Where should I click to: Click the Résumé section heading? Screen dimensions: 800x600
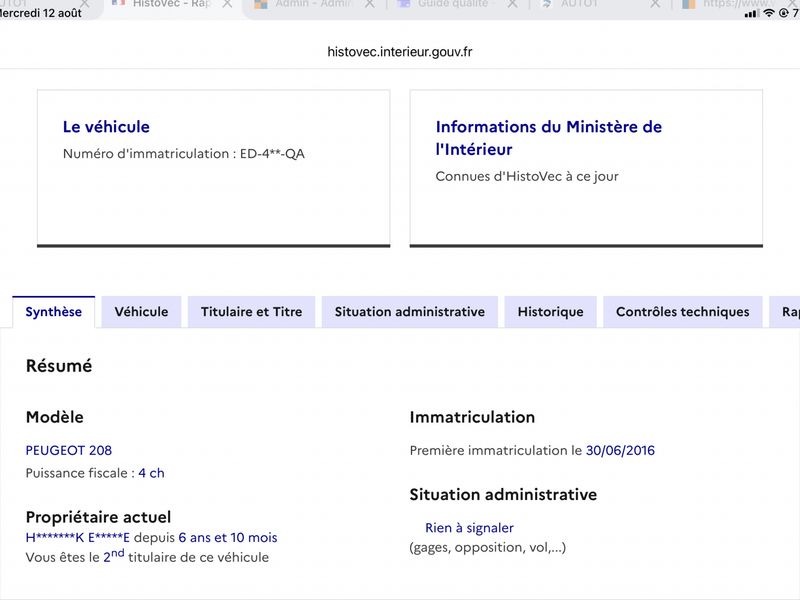point(59,366)
